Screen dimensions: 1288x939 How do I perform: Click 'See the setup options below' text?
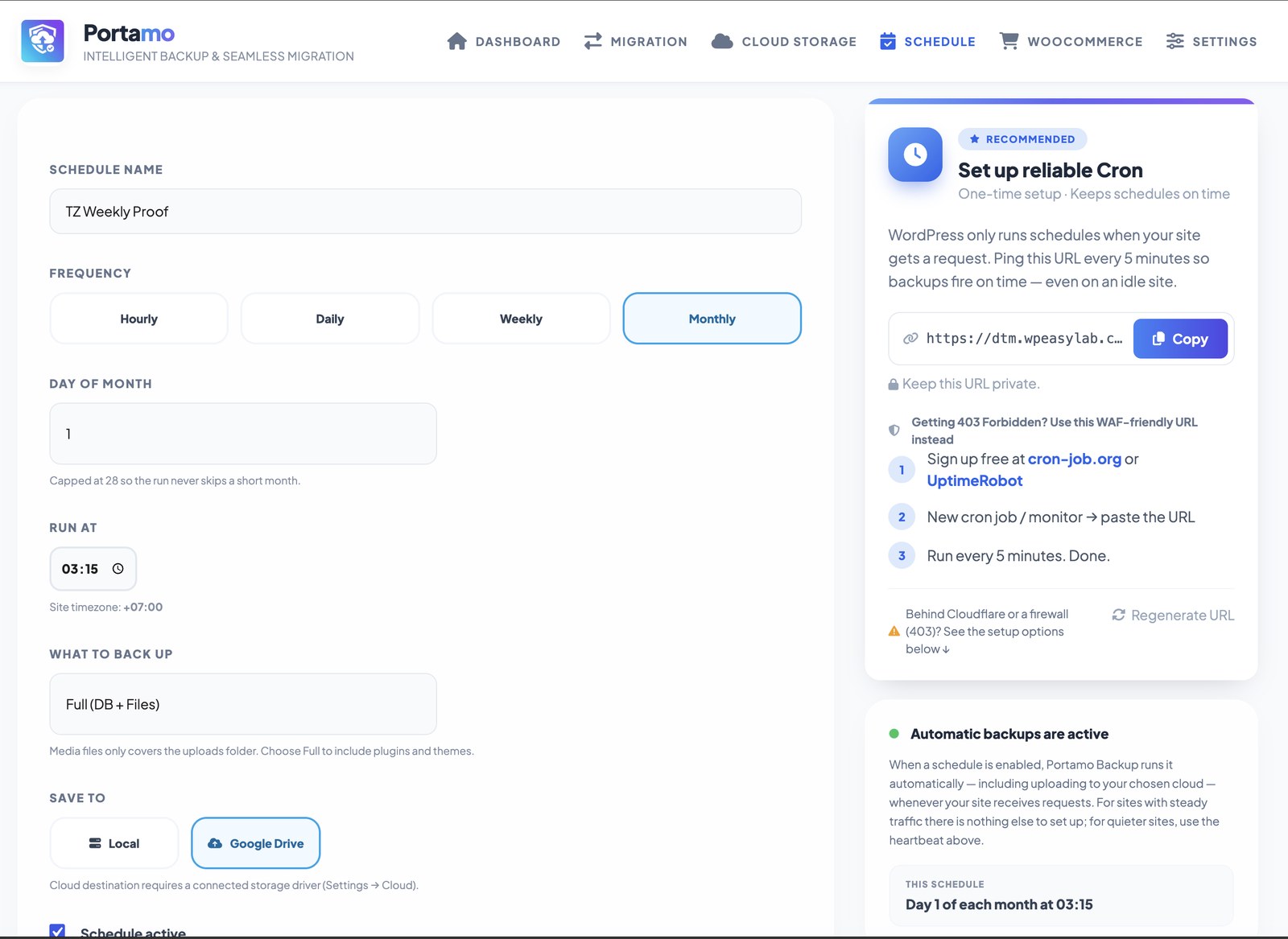tap(987, 632)
